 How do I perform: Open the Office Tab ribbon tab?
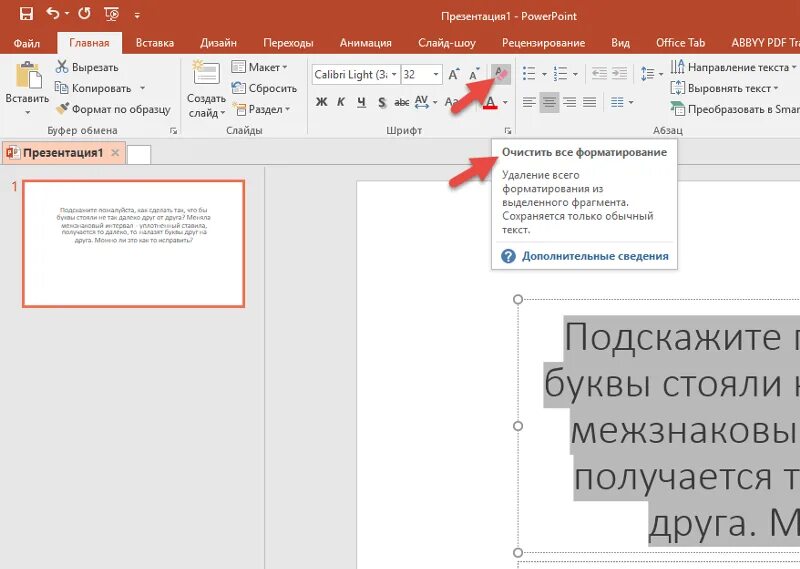click(680, 43)
